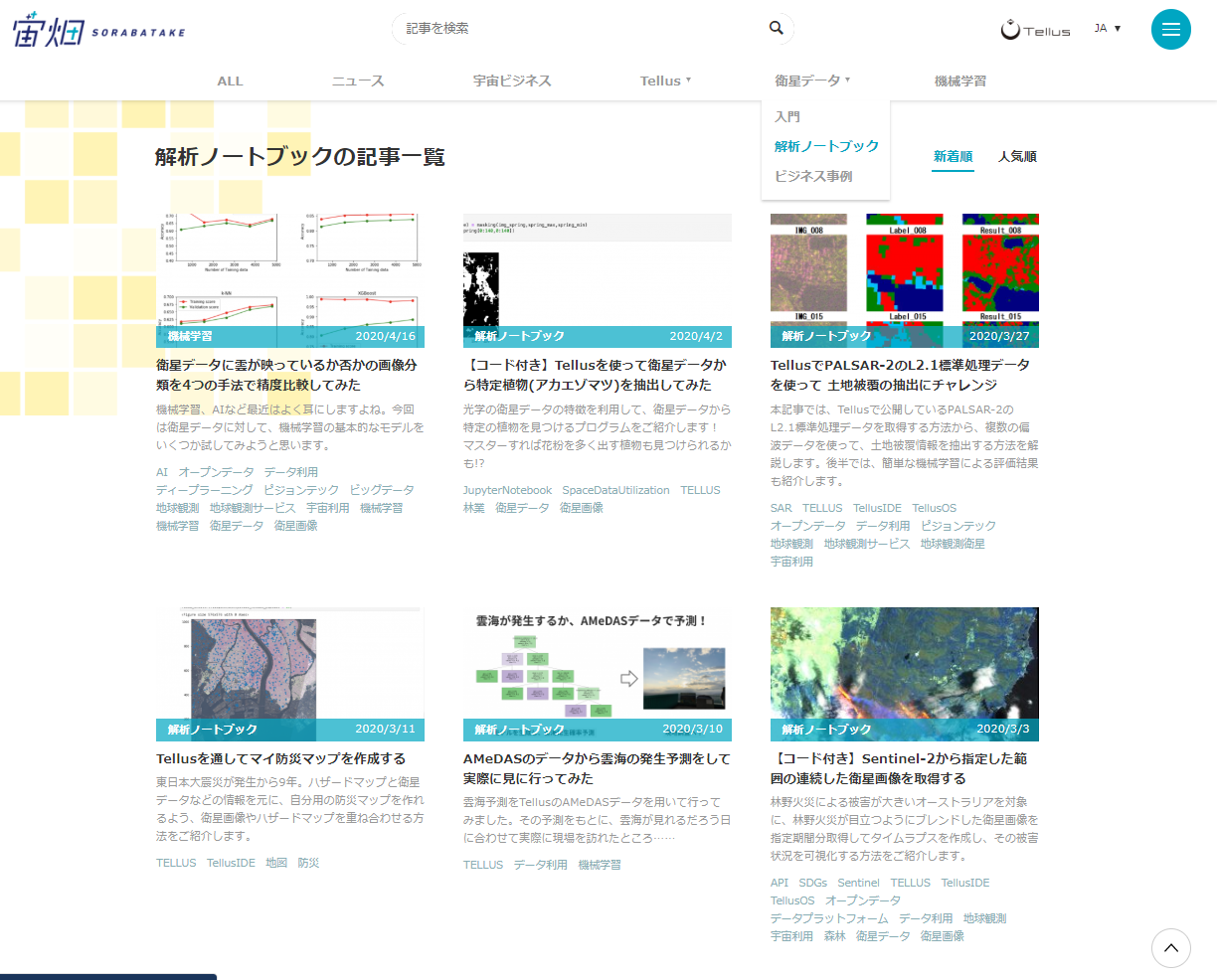Open the Sorabatake logo home link
Image resolution: width=1217 pixels, height=980 pixels.
click(x=98, y=30)
